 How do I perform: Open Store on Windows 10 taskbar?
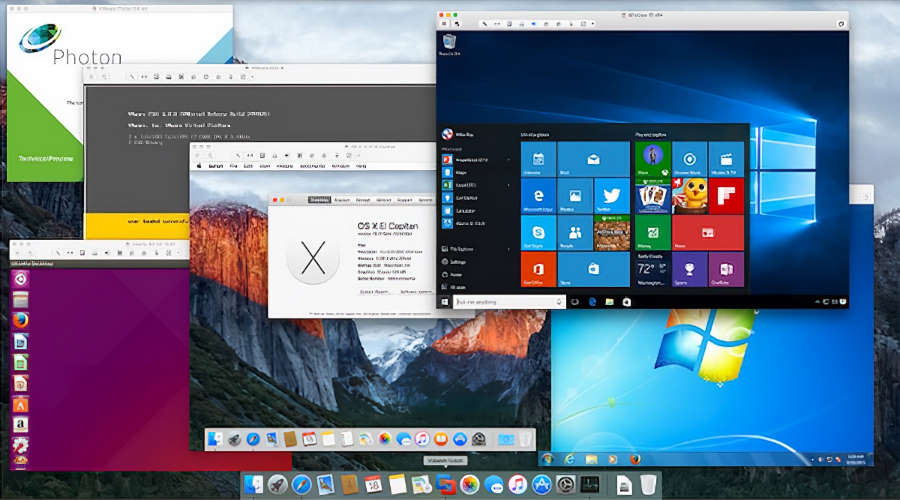tap(627, 301)
